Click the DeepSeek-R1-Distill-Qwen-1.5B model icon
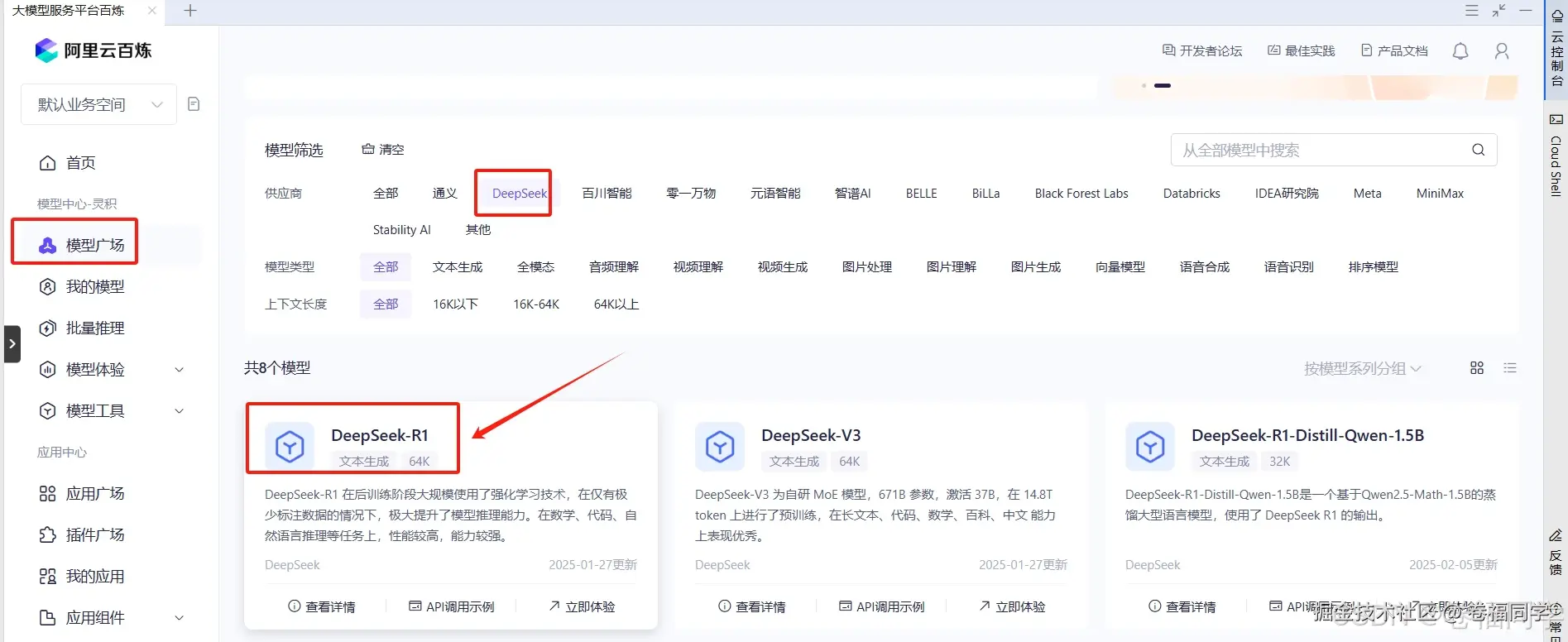Viewport: 1568px width, 642px height. [x=1150, y=447]
